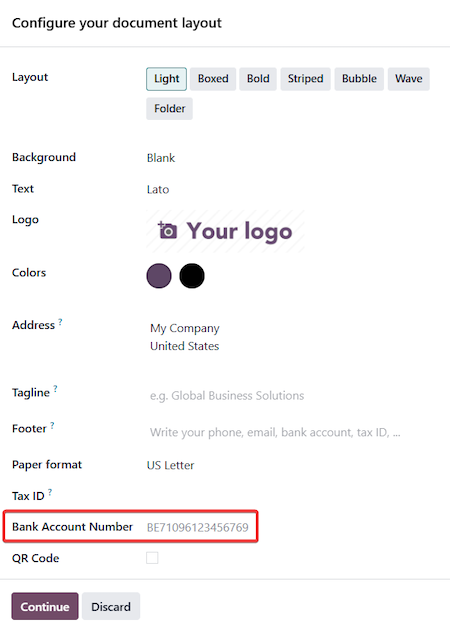Select the Boxed layout option

tap(213, 79)
